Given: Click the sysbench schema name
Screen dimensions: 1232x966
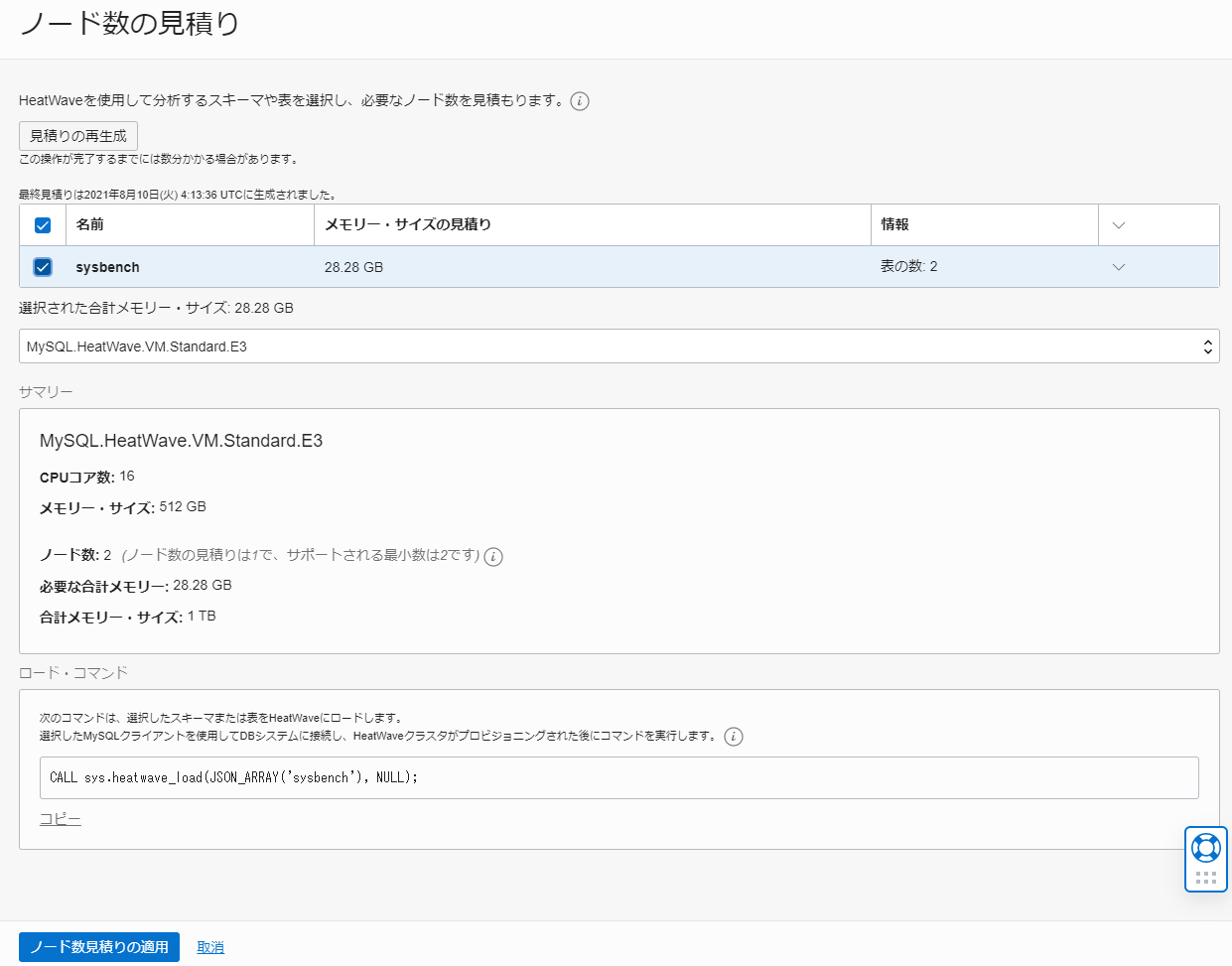Looking at the screenshot, I should click(107, 267).
